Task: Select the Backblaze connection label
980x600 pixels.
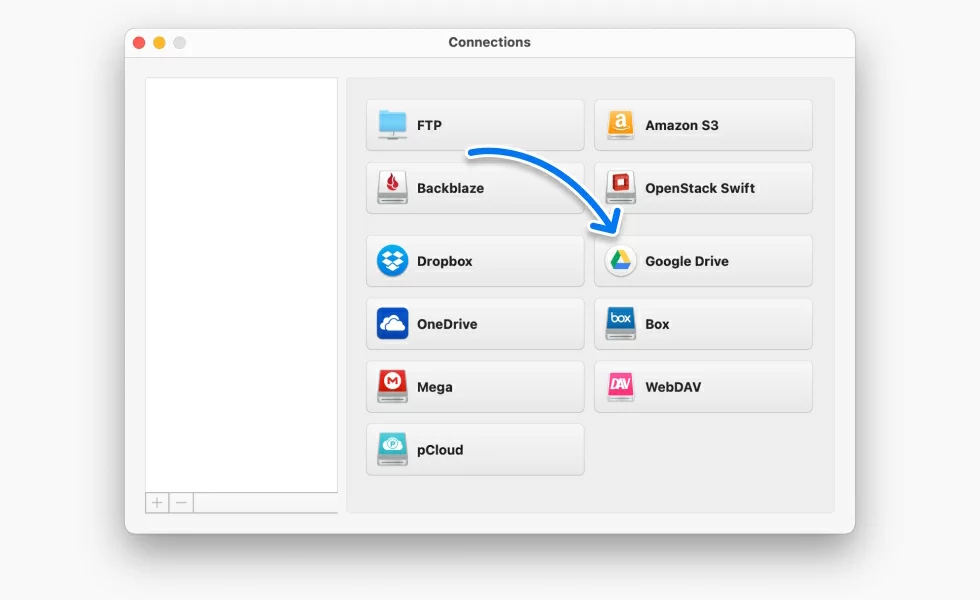Action: click(x=450, y=189)
